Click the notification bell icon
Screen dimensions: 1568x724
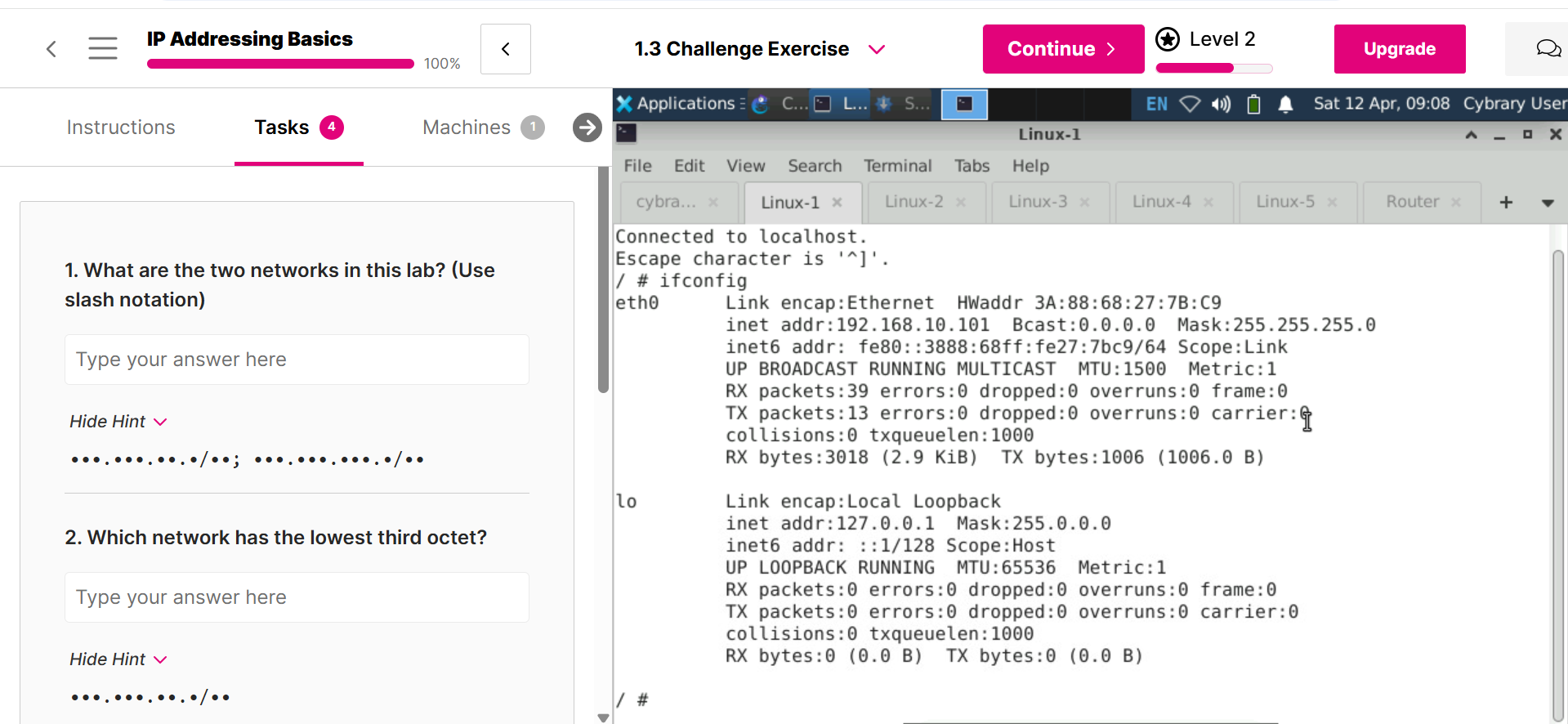pyautogui.click(x=1285, y=104)
